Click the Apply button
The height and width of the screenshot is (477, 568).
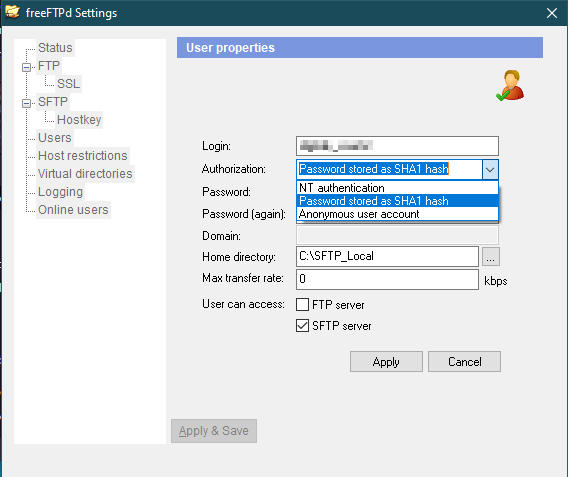click(x=386, y=361)
